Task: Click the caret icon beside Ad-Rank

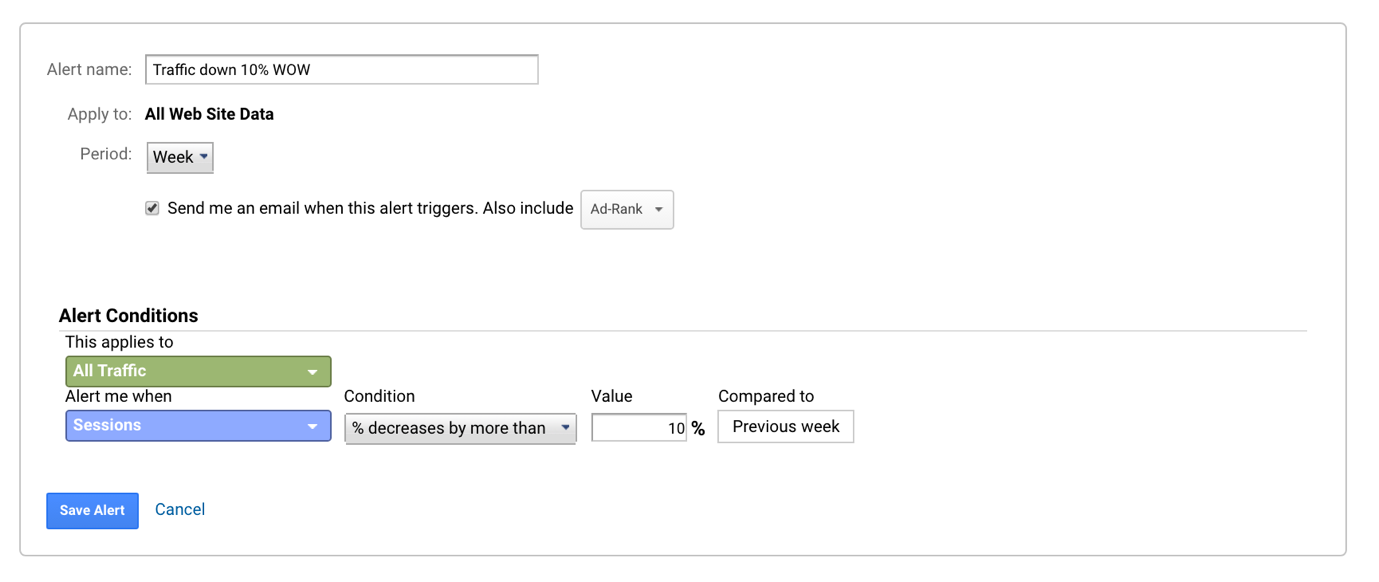Action: pos(658,210)
